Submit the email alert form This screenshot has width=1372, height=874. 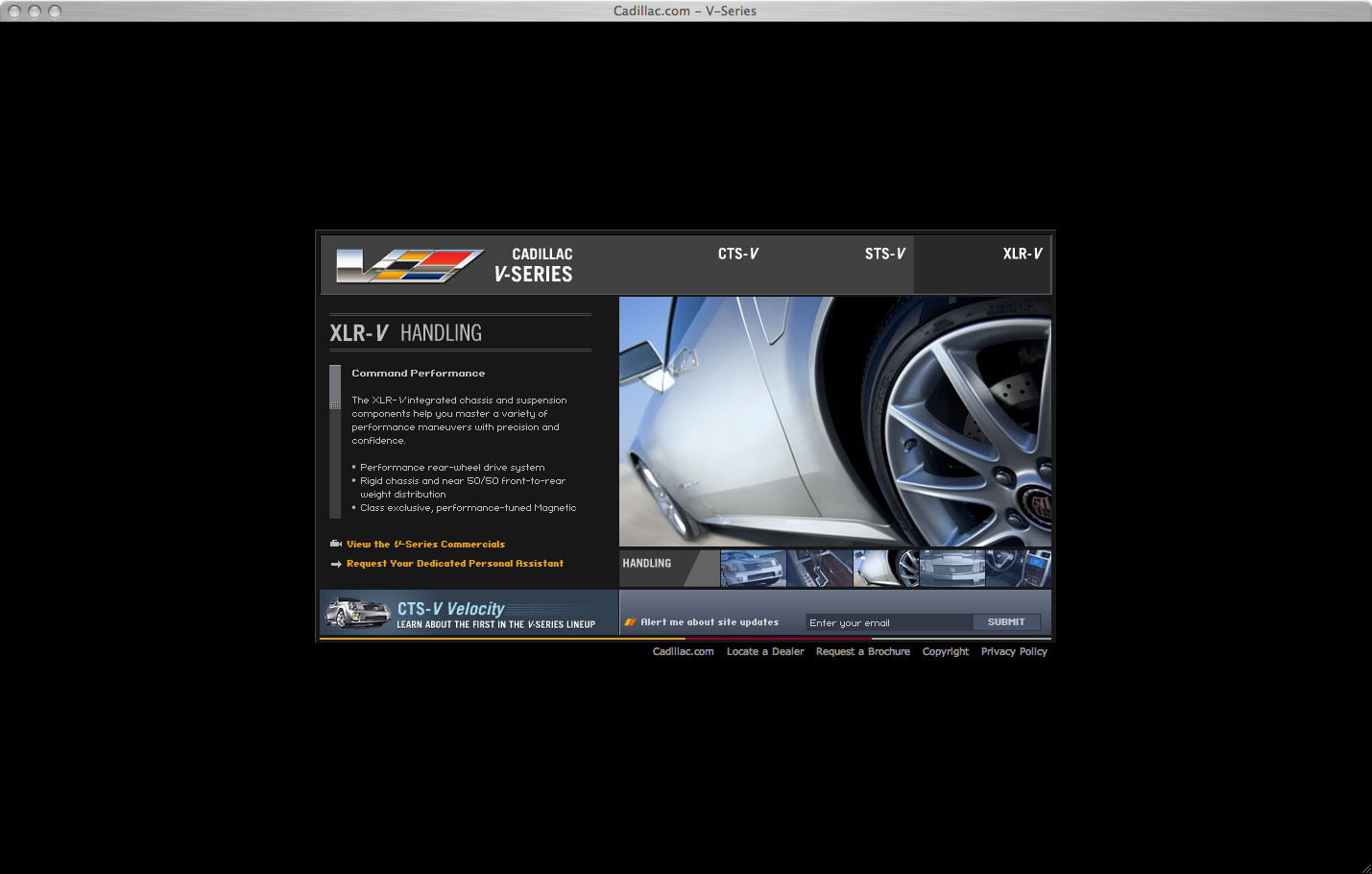click(x=1006, y=622)
